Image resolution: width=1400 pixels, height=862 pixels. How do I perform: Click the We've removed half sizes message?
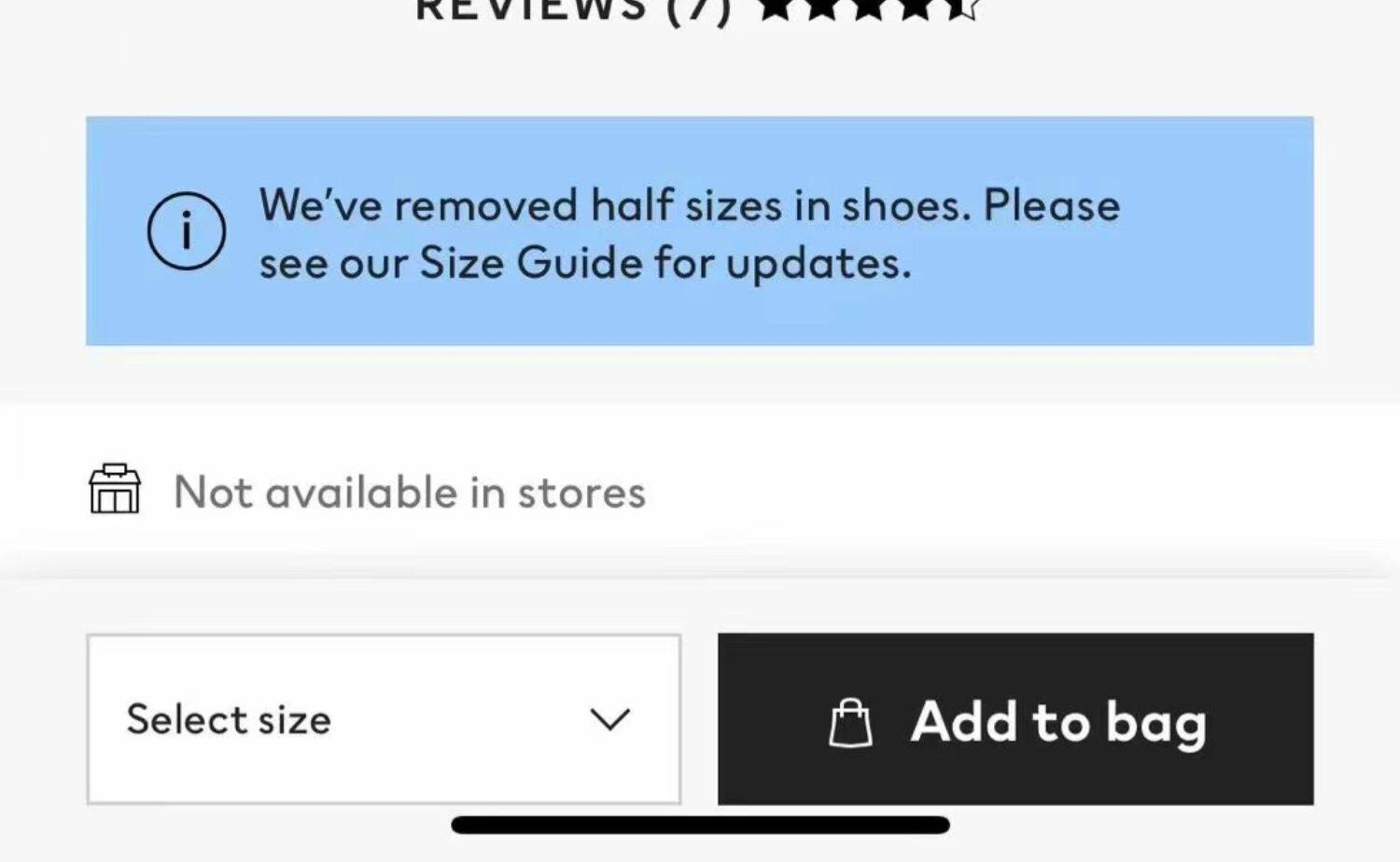690,233
